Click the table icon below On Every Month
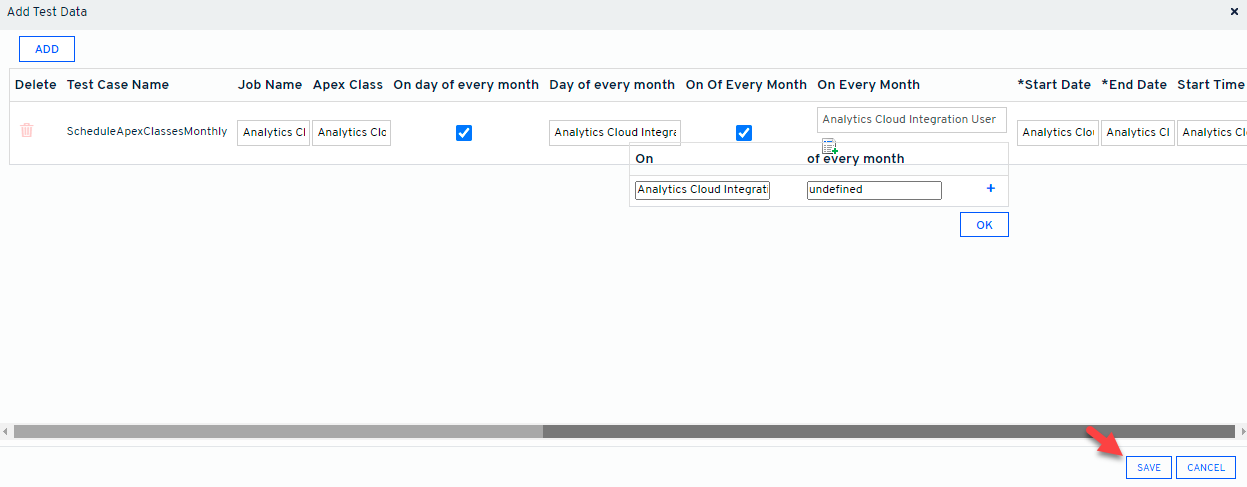Image resolution: width=1247 pixels, height=487 pixels. coord(829,146)
